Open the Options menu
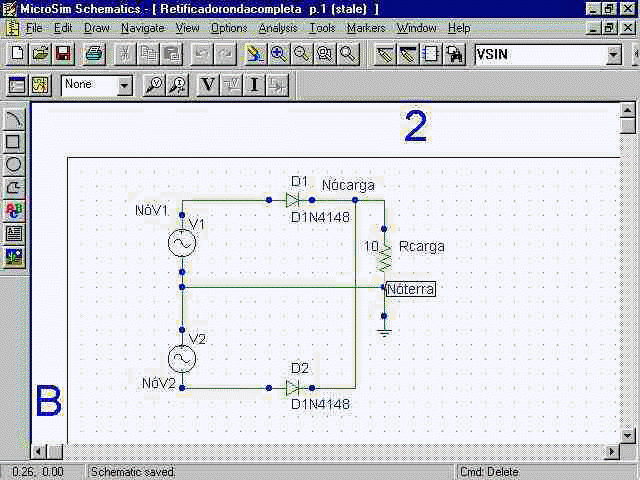 (229, 28)
